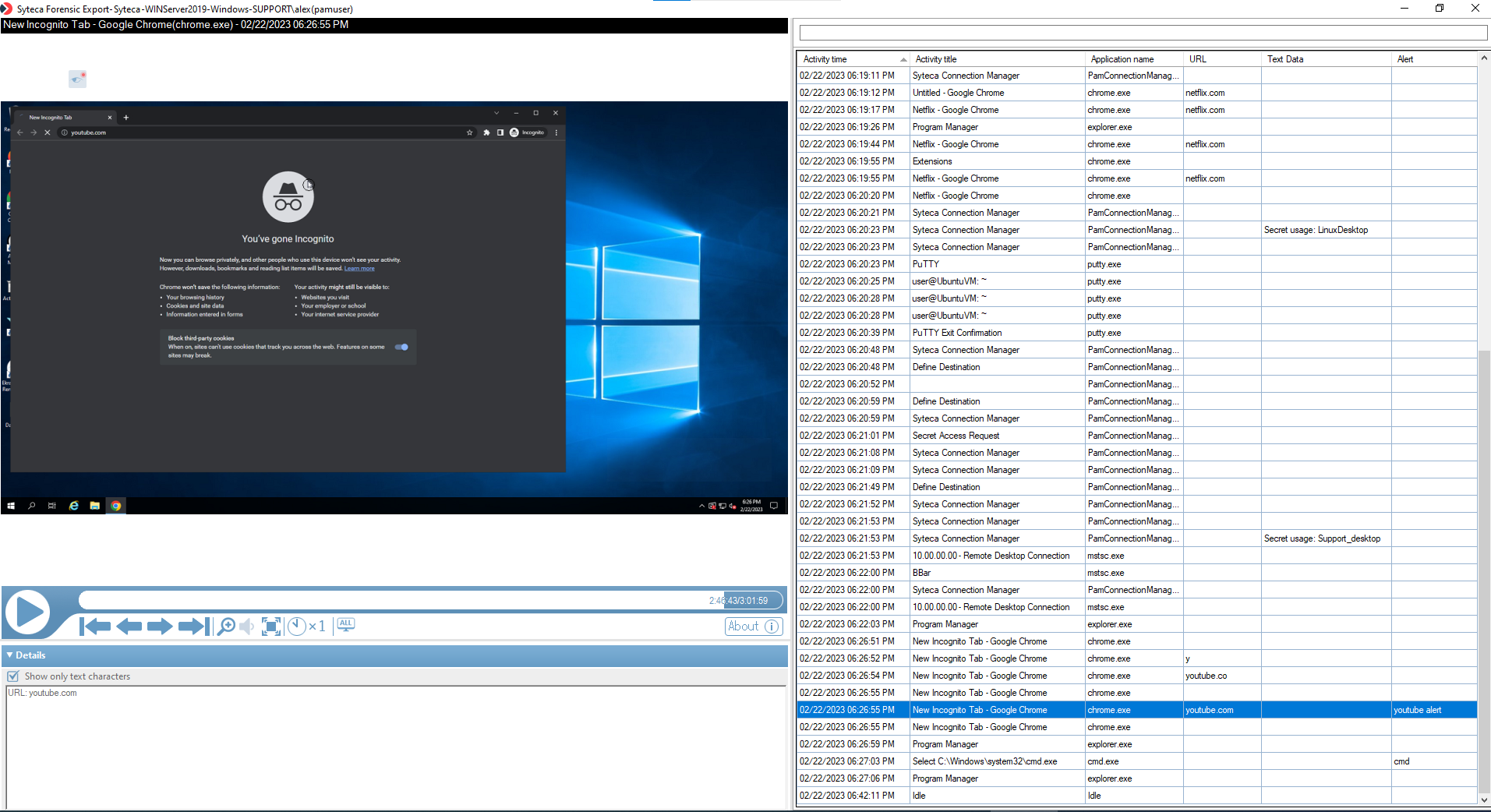Jump to first frame of recording
Viewport: 1491px width, 812px height.
(95, 627)
